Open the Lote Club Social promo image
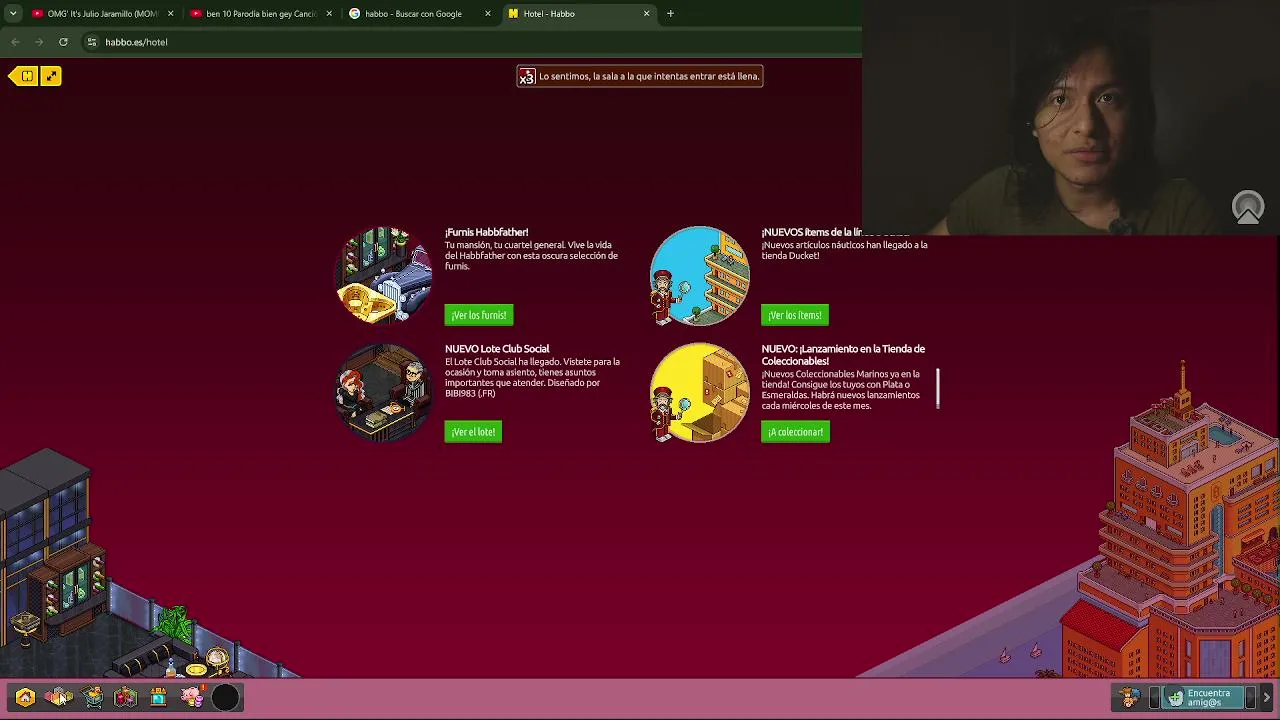The width and height of the screenshot is (1280, 720). coord(384,393)
